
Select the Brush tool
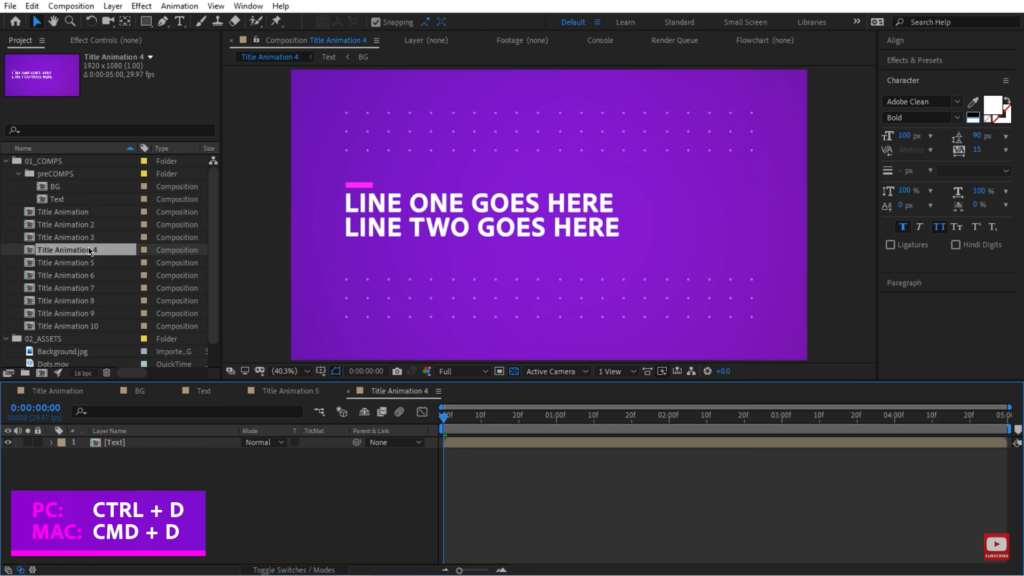tap(201, 22)
